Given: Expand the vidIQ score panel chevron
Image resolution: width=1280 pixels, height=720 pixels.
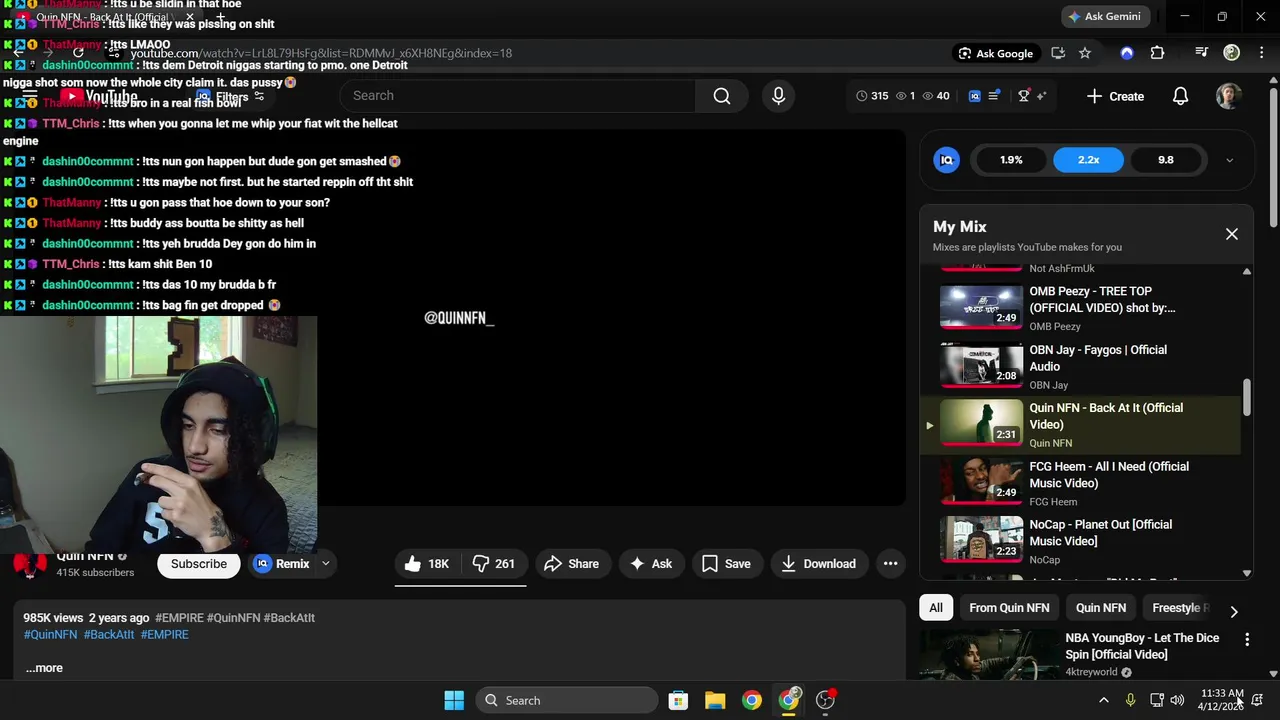Looking at the screenshot, I should click(x=1229, y=160).
